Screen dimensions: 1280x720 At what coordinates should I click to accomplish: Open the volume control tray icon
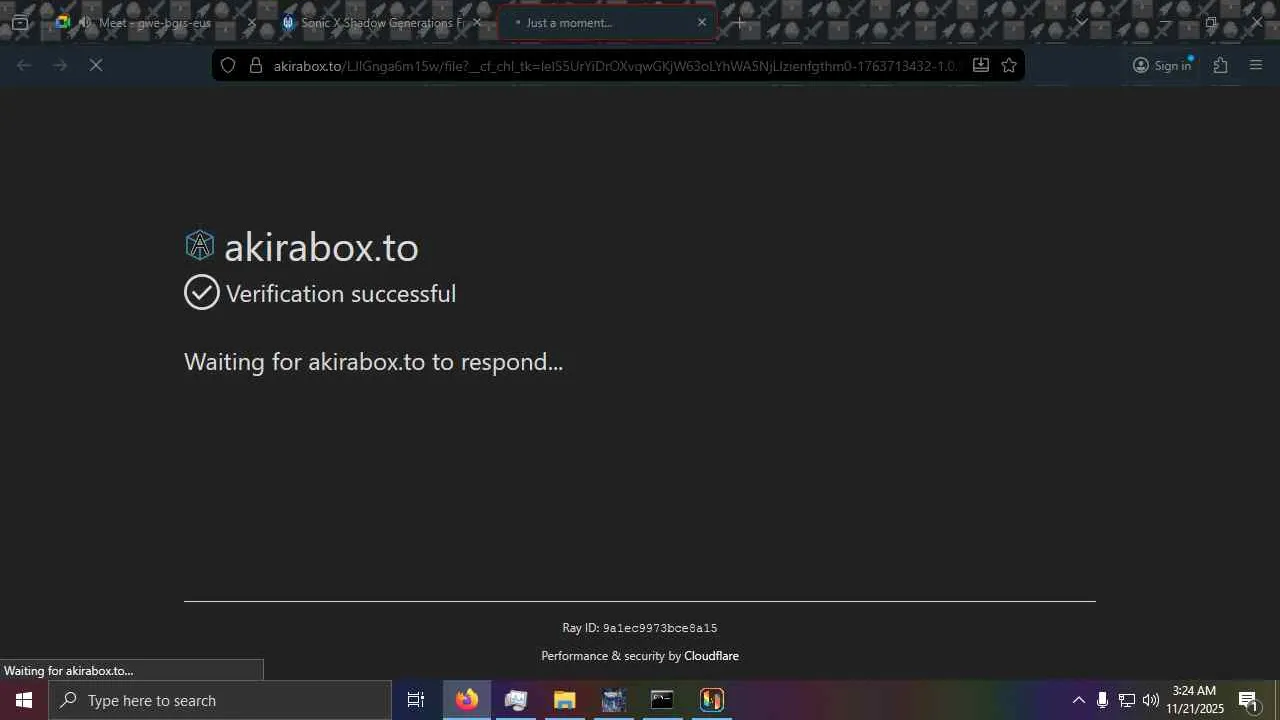(x=1151, y=700)
